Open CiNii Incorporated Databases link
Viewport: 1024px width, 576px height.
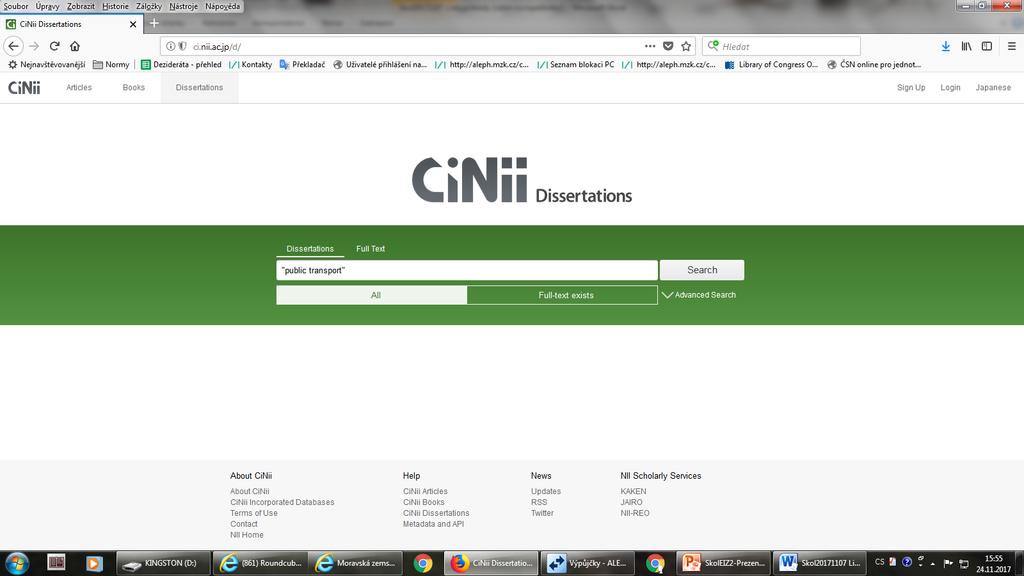tap(282, 502)
